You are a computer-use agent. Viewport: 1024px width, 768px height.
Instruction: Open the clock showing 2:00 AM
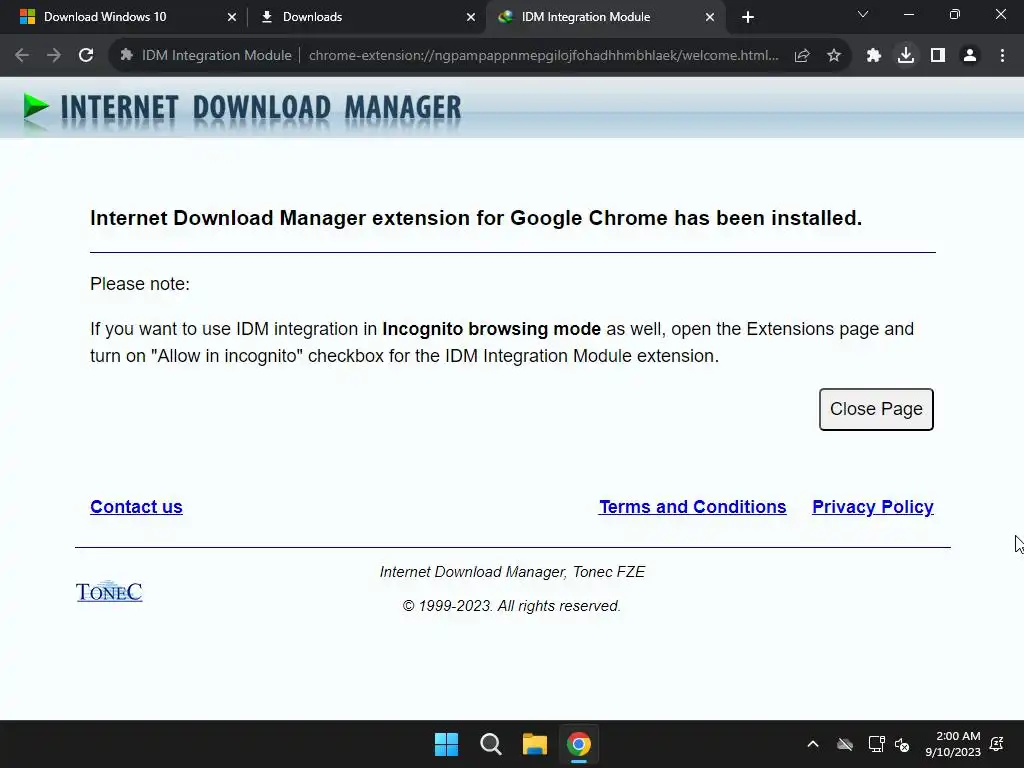click(x=953, y=744)
